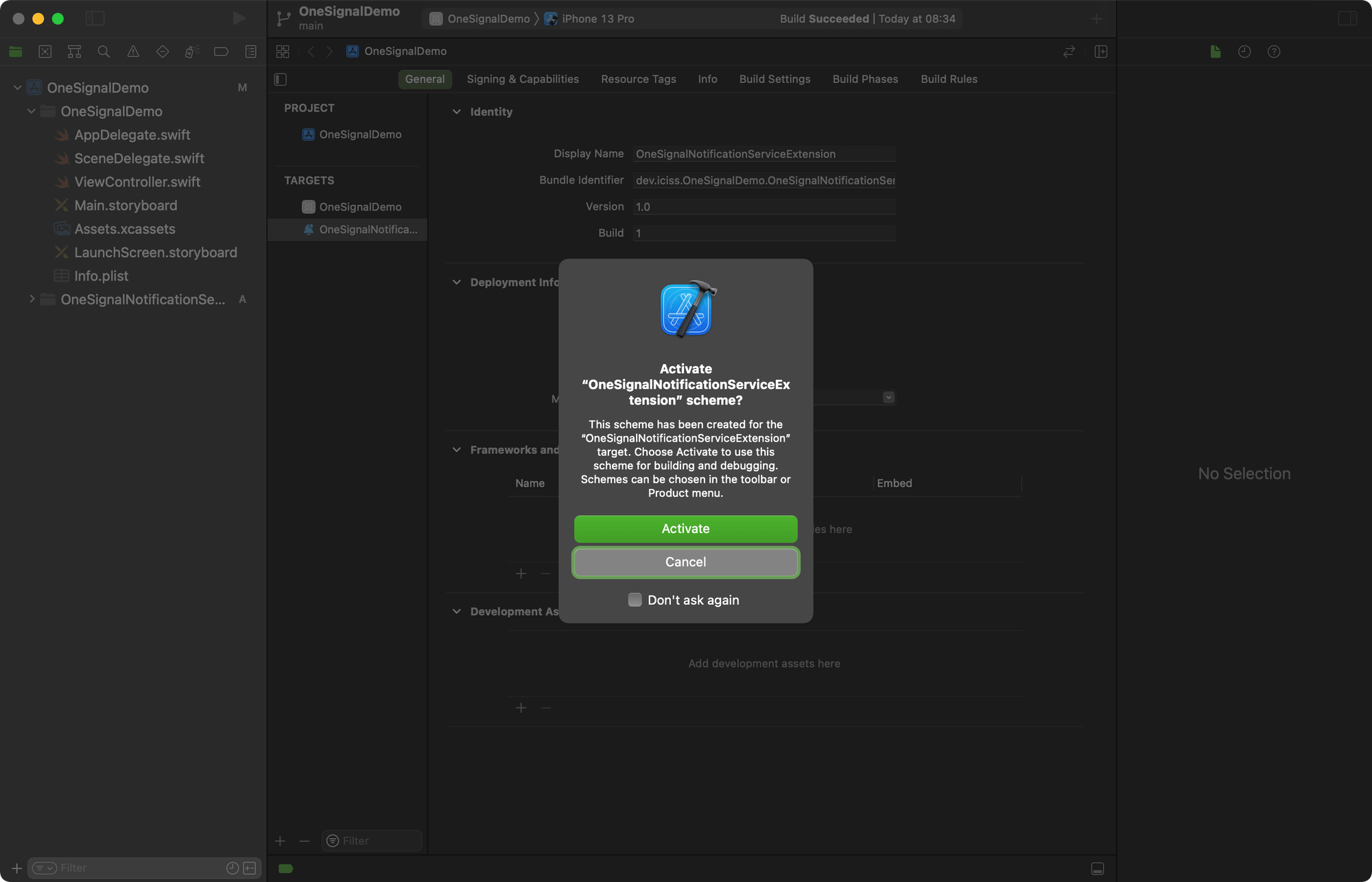Show the Breakpoint navigator icon
Viewport: 1372px width, 882px height.
[x=221, y=51]
